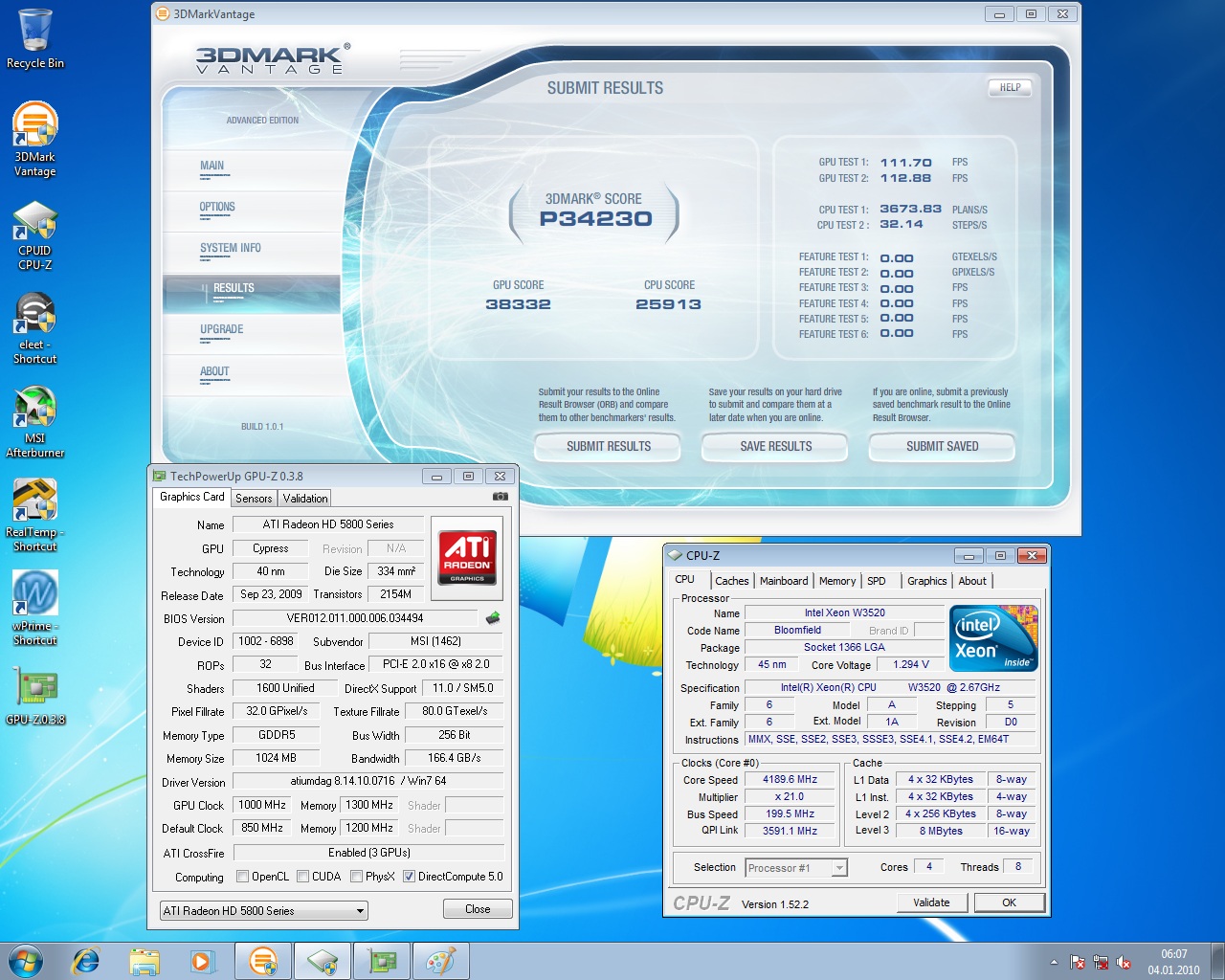Open the wPrime shortcut icon
The width and height of the screenshot is (1225, 980).
pyautogui.click(x=35, y=610)
